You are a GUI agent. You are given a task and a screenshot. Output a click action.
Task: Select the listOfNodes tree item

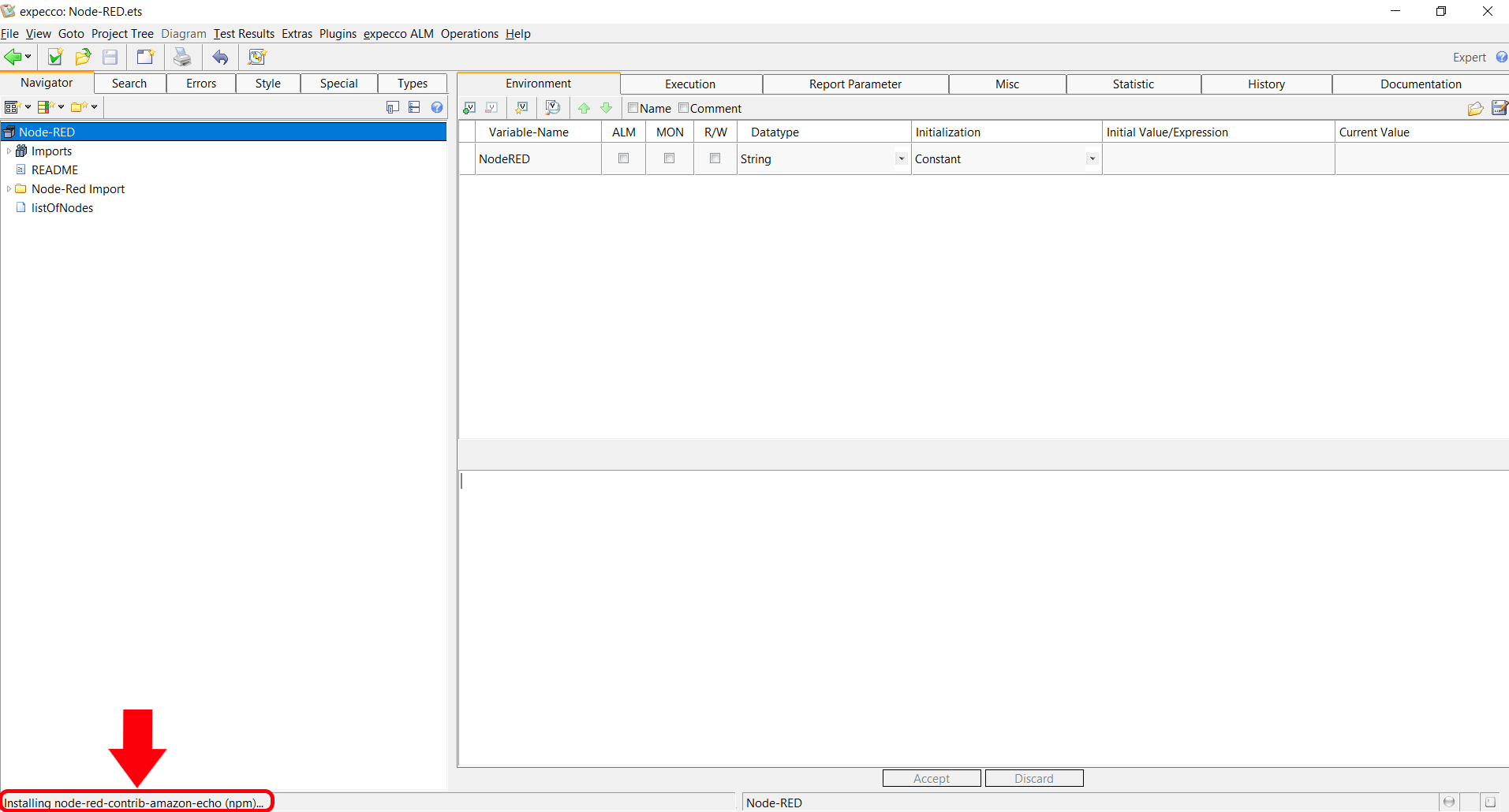[62, 208]
